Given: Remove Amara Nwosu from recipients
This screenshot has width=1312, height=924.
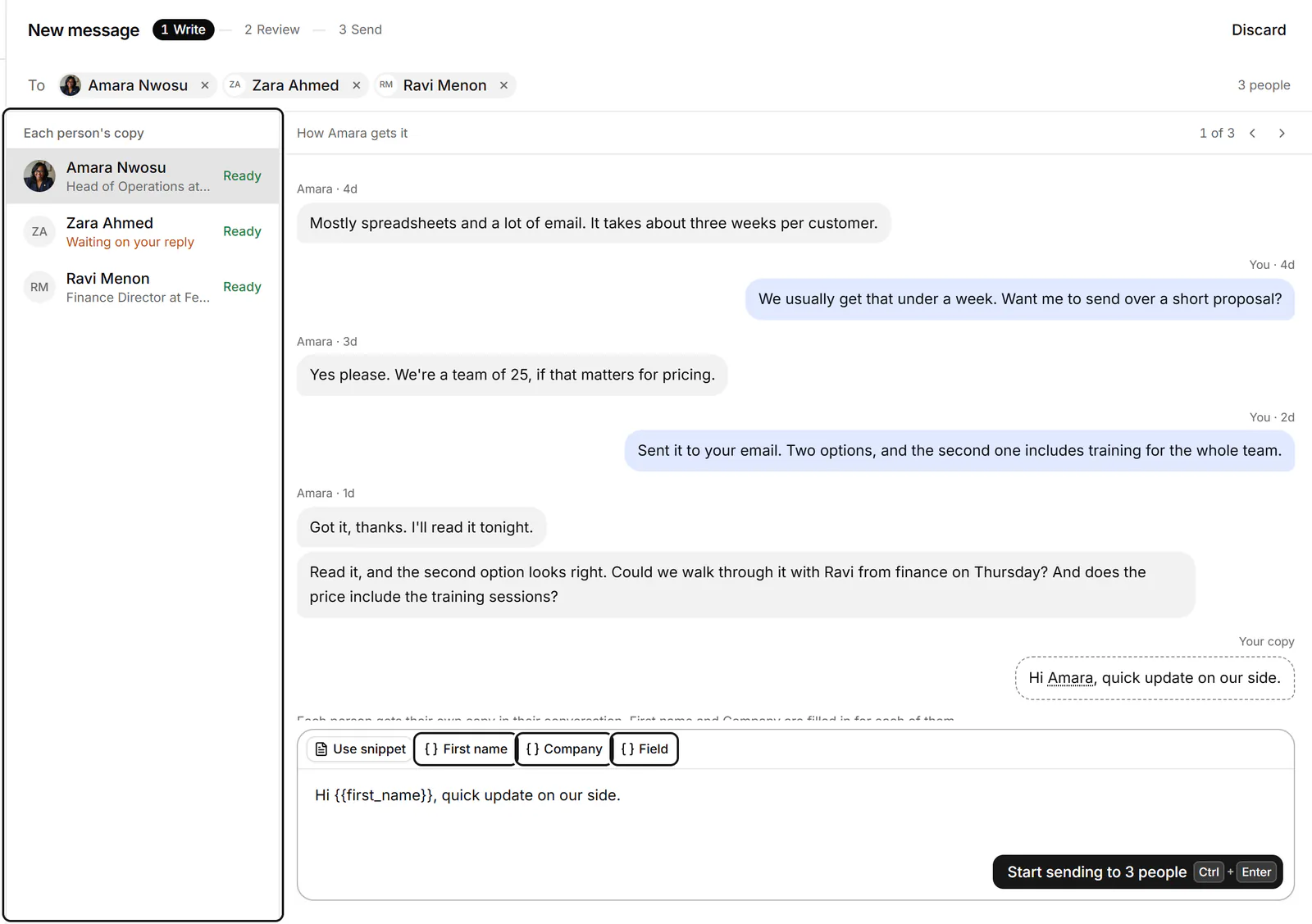Looking at the screenshot, I should click(x=205, y=85).
